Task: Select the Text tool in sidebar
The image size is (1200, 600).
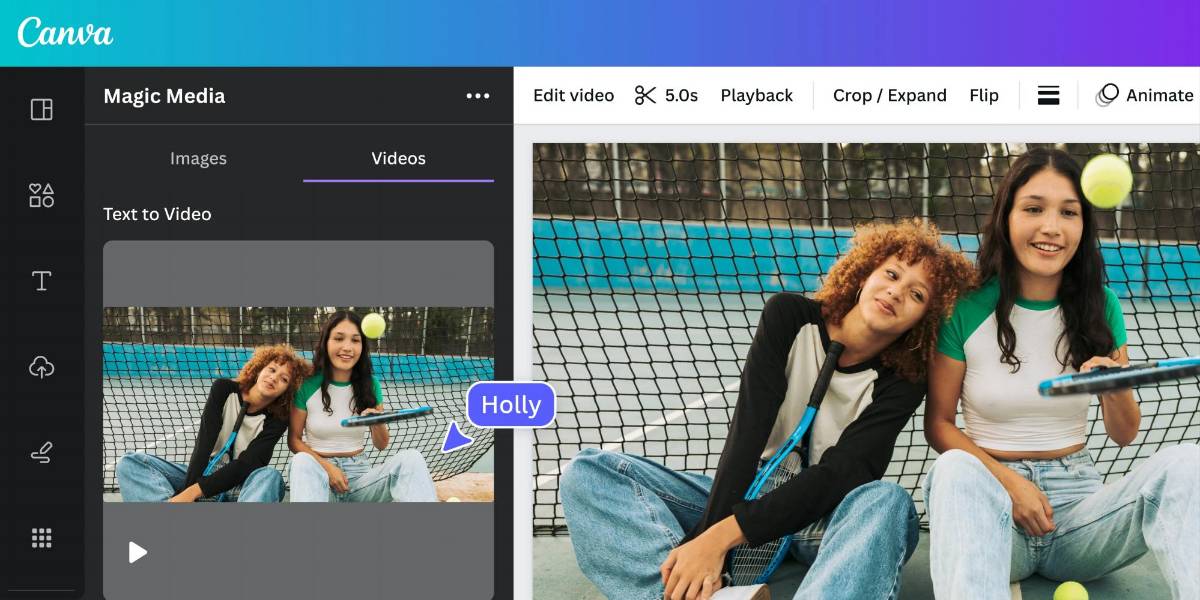Action: [41, 281]
